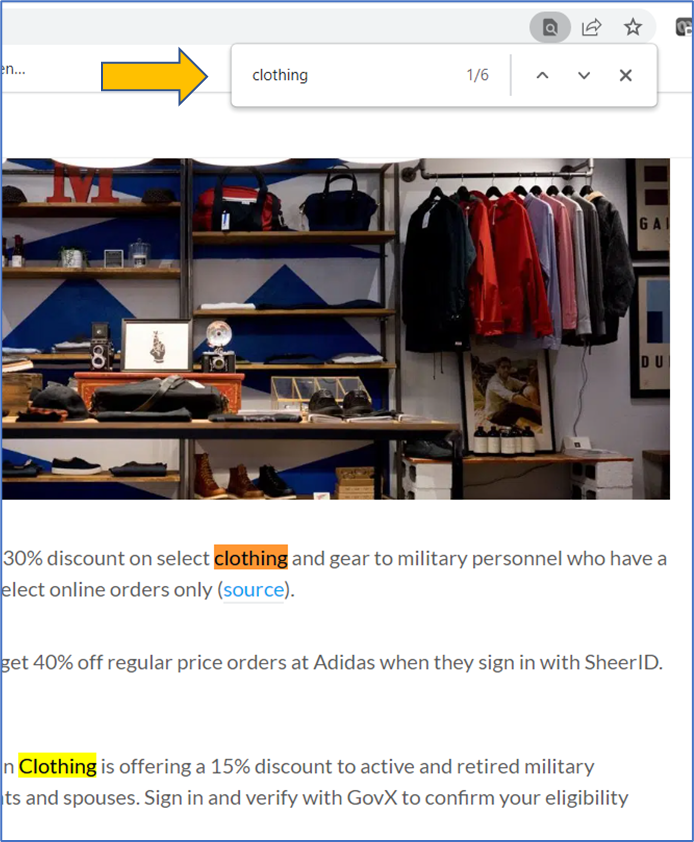The height and width of the screenshot is (842, 694).
Task: Jump to next match with down chevron
Action: [x=584, y=75]
